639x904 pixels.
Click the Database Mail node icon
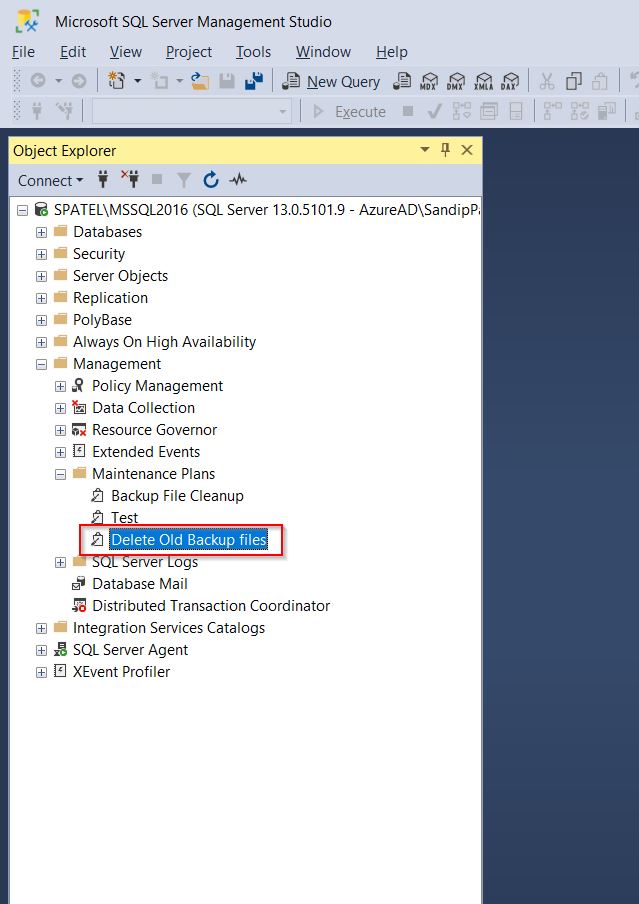[x=79, y=584]
